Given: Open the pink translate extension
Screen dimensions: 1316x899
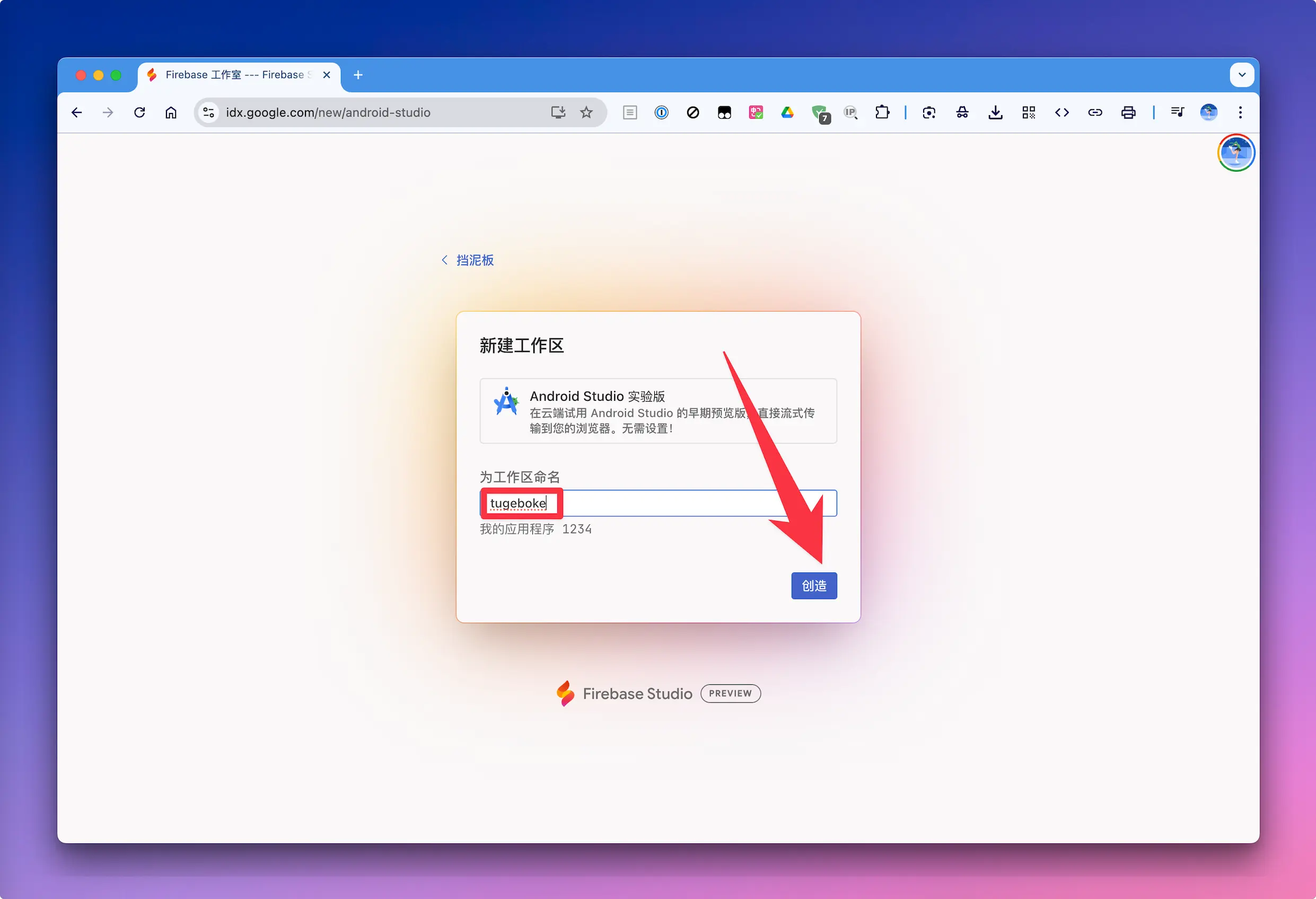Looking at the screenshot, I should (x=756, y=113).
